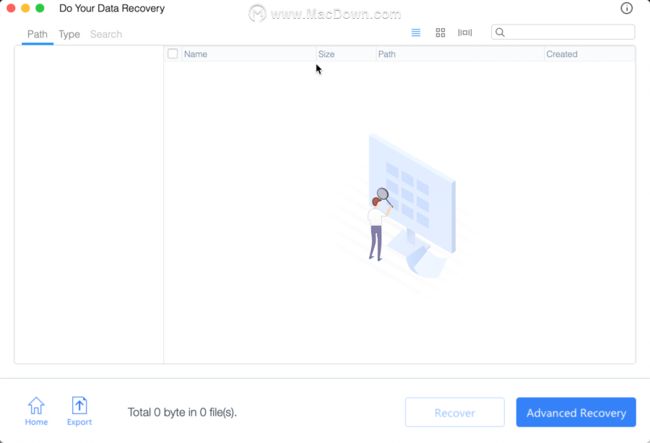Click the Recover button
Image resolution: width=650 pixels, height=443 pixels.
(455, 412)
